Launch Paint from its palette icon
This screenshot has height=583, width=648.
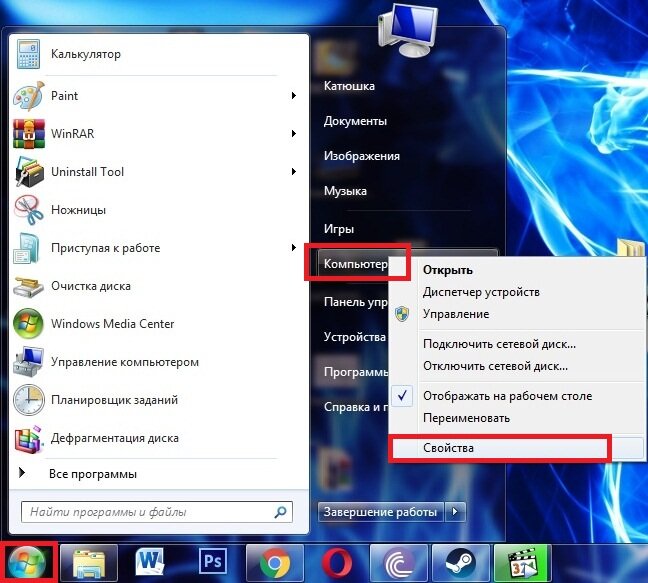(28, 96)
